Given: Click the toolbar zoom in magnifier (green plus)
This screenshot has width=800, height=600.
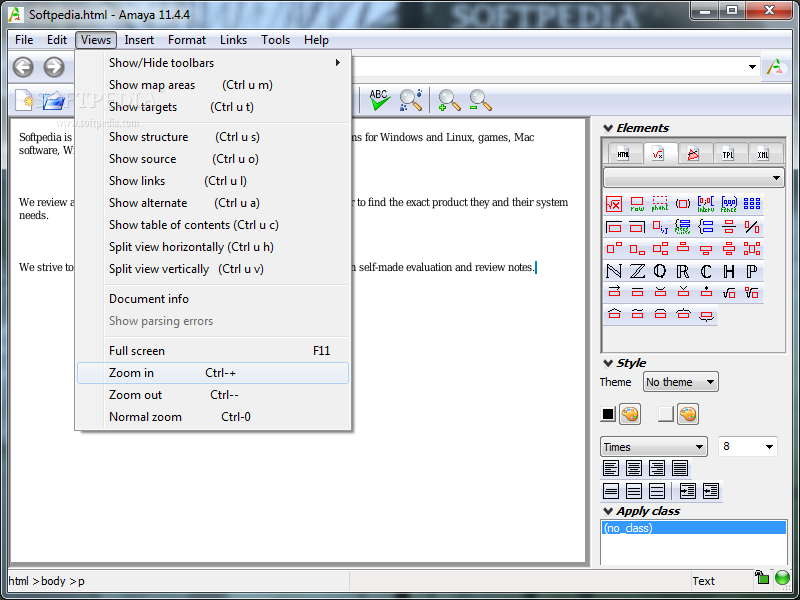Looking at the screenshot, I should tap(449, 100).
